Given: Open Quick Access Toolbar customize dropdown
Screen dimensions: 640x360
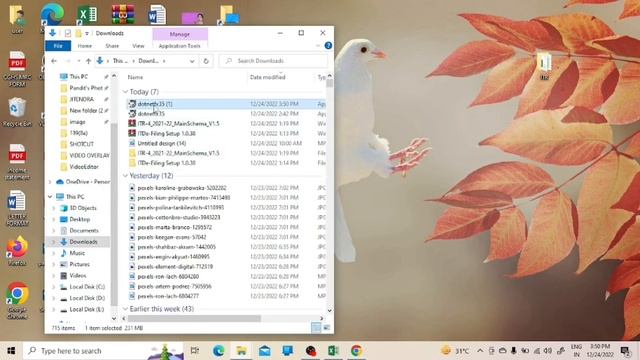Looking at the screenshot, I should [x=87, y=33].
